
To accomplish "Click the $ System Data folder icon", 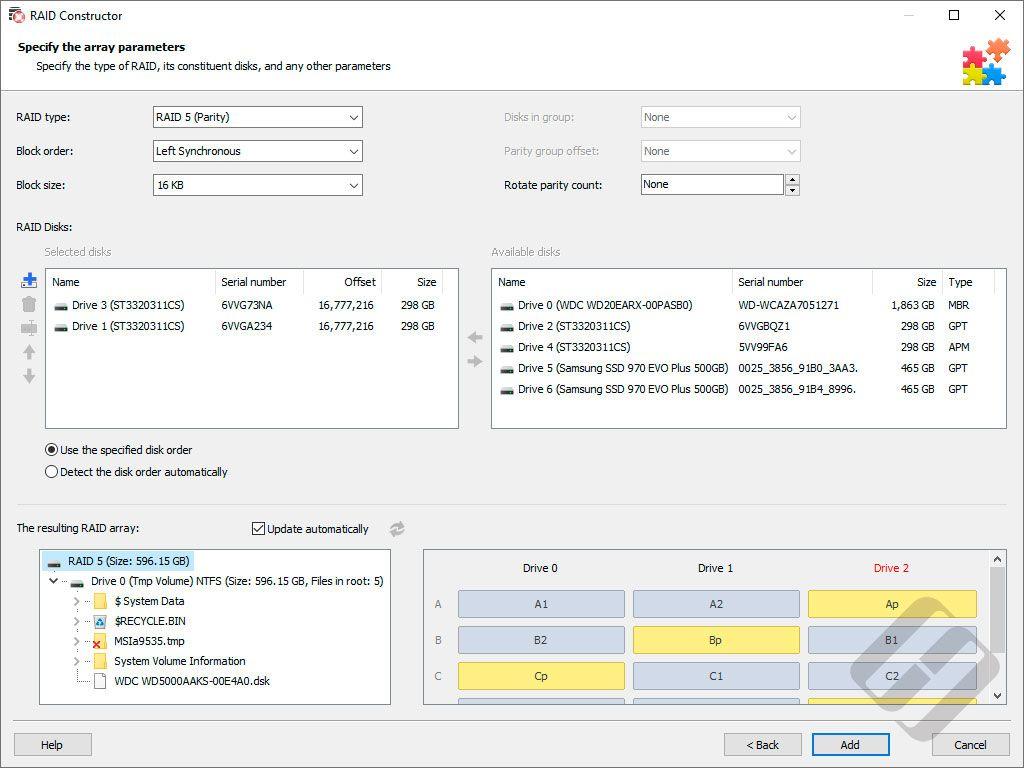I will tap(100, 601).
